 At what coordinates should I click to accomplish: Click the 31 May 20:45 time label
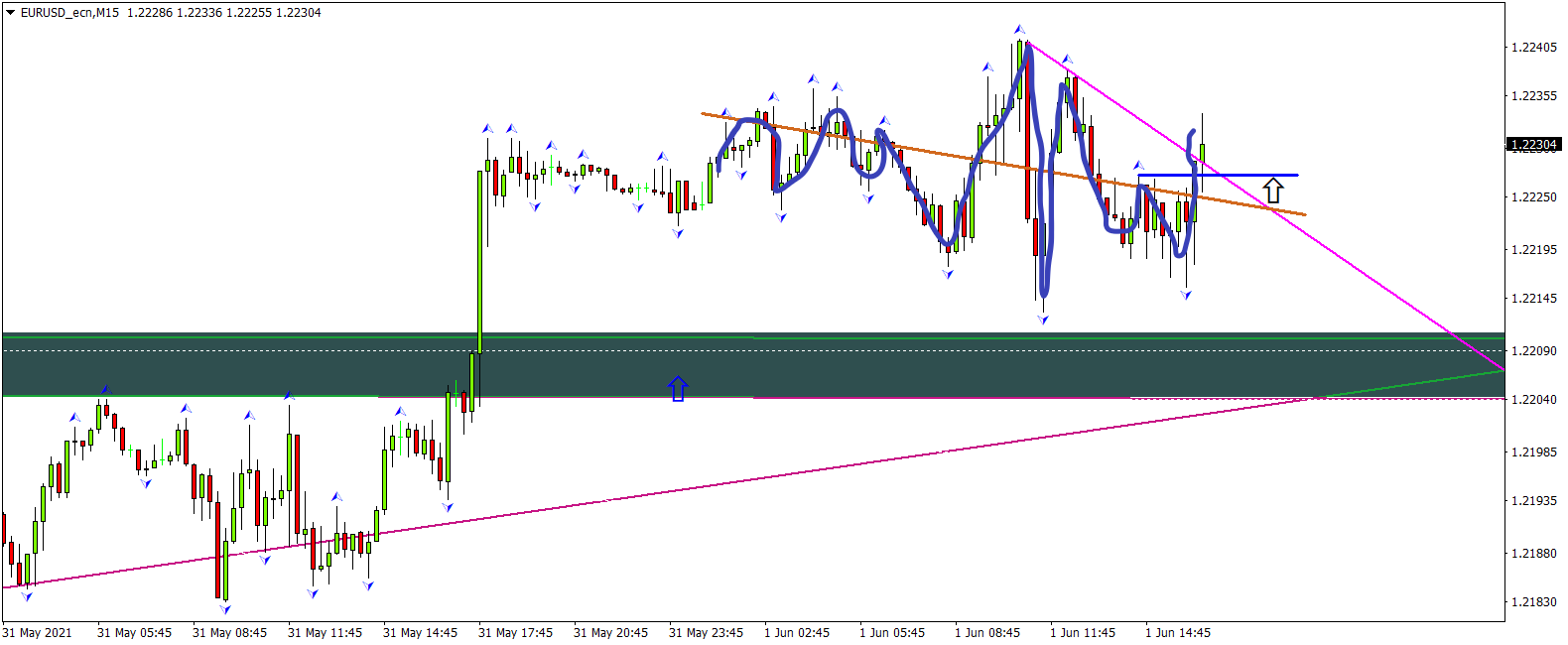pos(610,632)
